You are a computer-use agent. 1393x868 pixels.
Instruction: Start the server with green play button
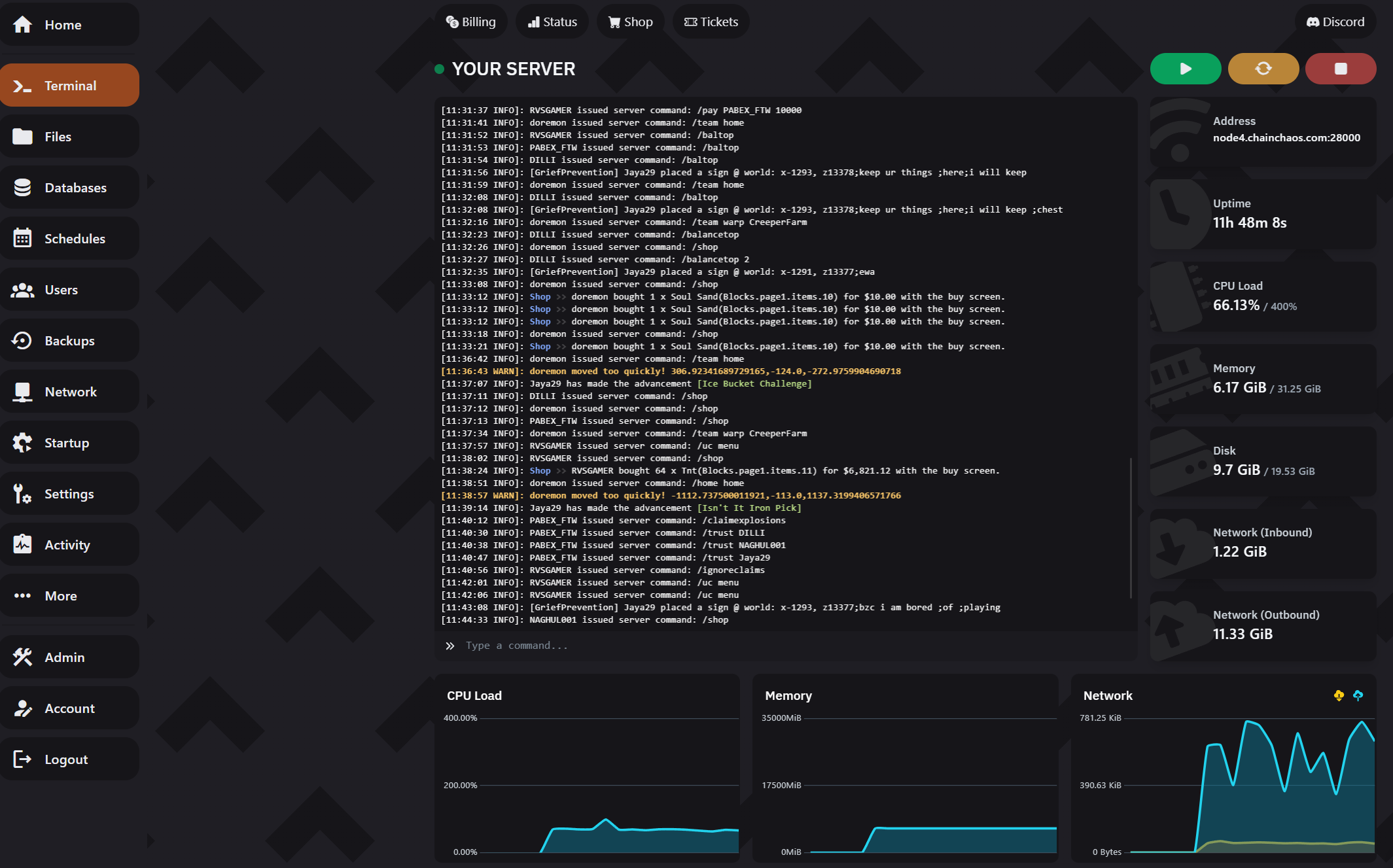point(1185,69)
